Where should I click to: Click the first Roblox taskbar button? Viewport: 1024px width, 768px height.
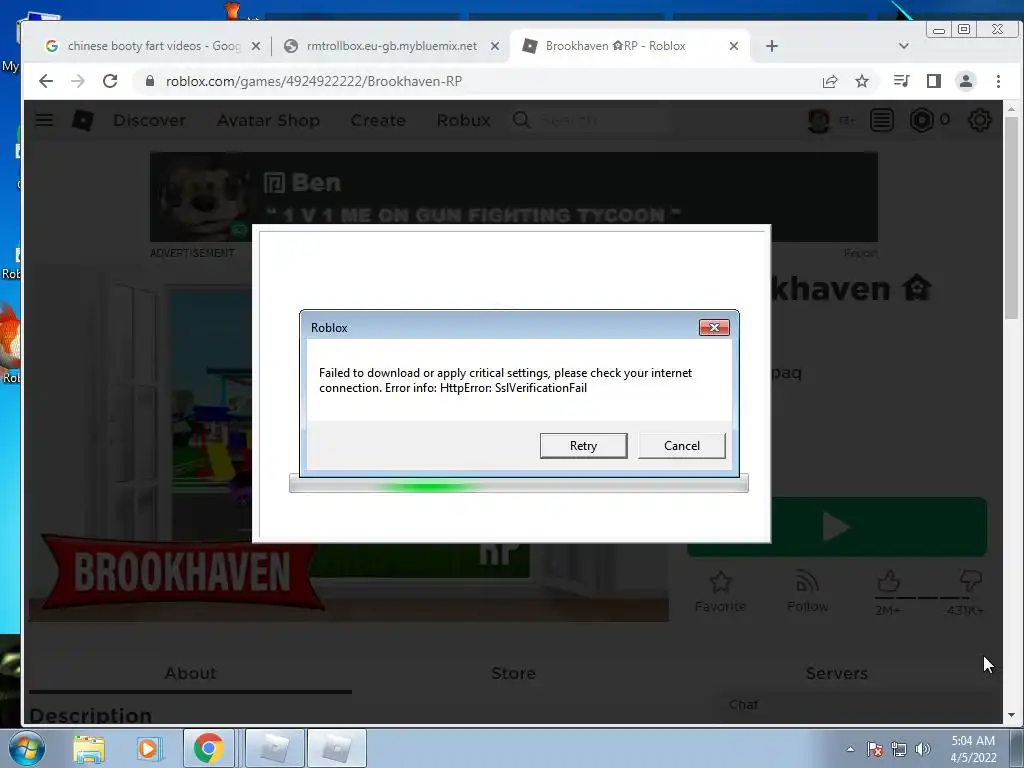(x=274, y=748)
